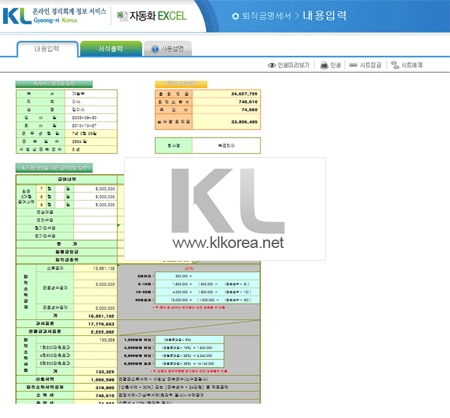Switch to the 서식출력 tab
The width and height of the screenshot is (450, 418).
(x=111, y=49)
